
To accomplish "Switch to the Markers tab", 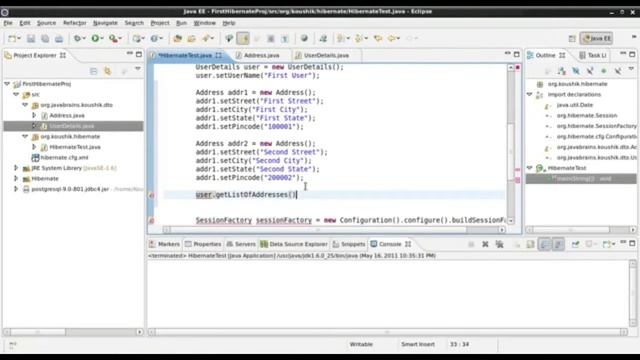I will 164,244.
